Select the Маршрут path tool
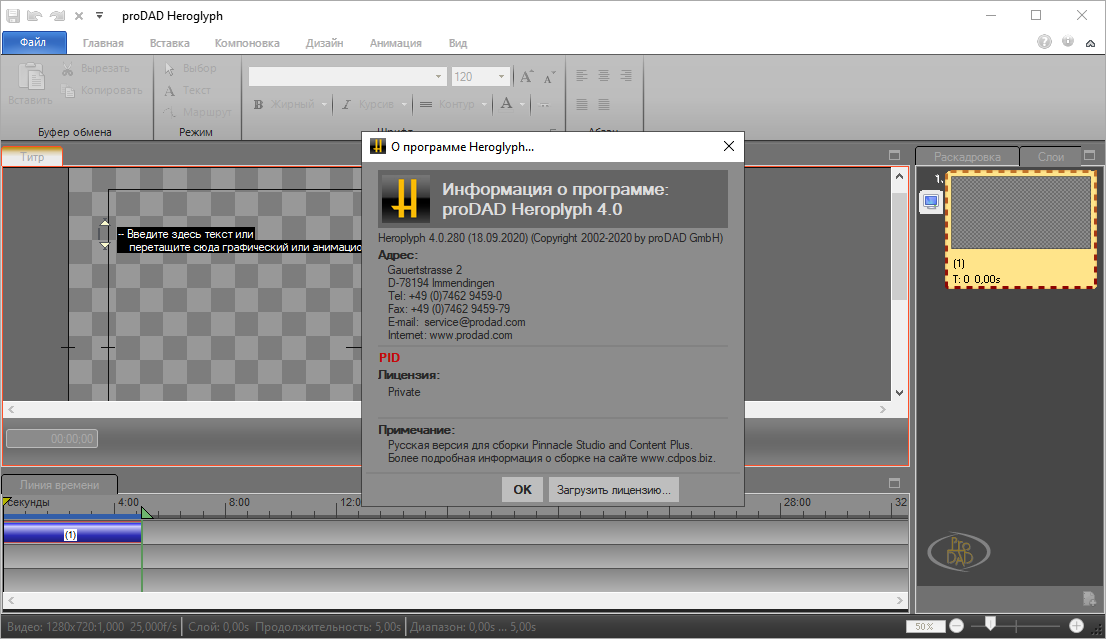 click(x=197, y=112)
